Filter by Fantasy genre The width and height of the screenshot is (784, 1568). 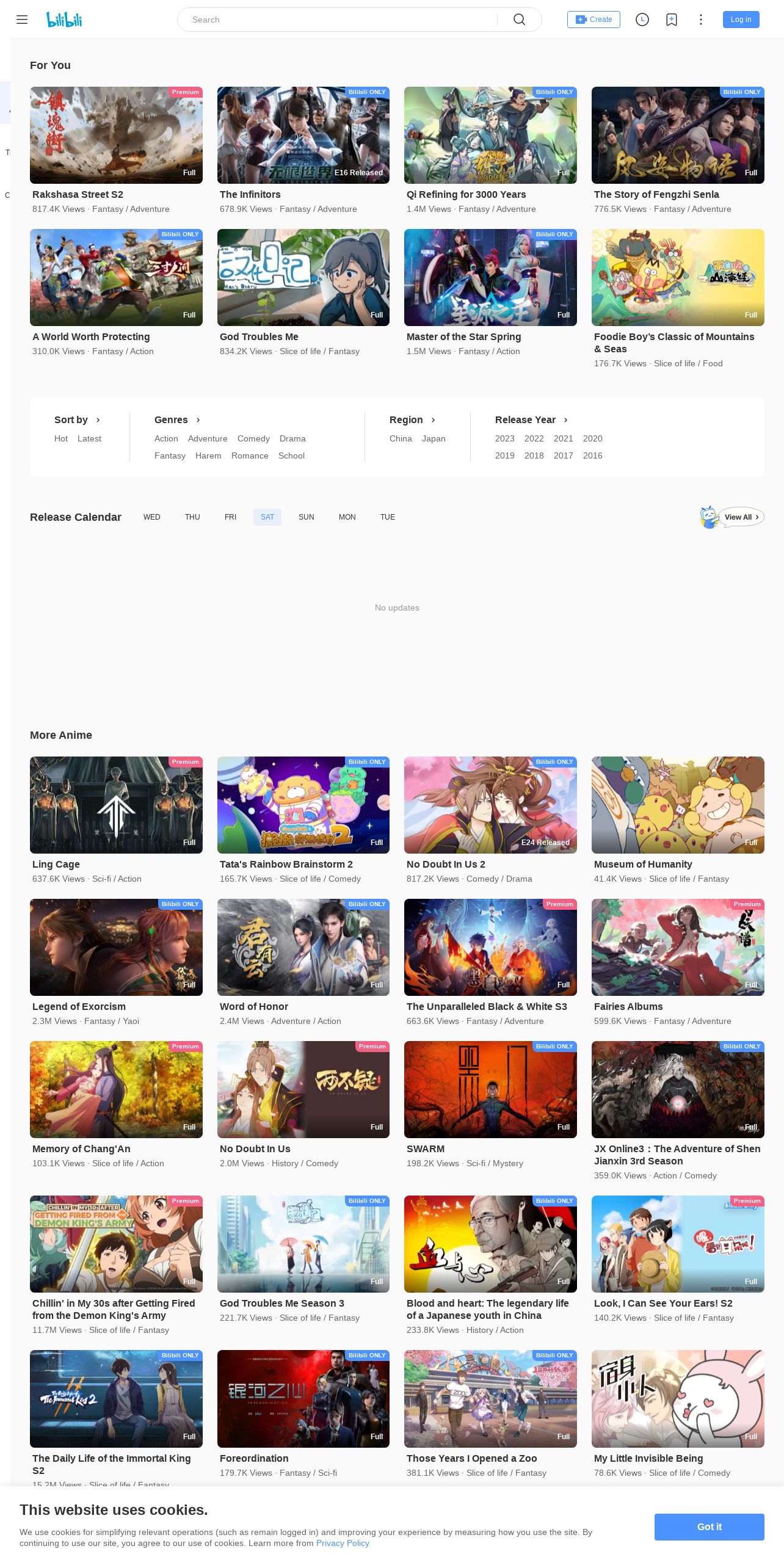(x=170, y=456)
